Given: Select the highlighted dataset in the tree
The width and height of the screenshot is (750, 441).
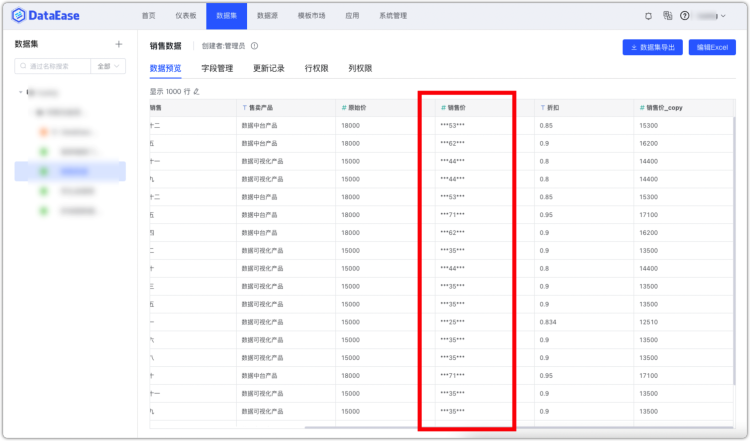Looking at the screenshot, I should tap(70, 171).
